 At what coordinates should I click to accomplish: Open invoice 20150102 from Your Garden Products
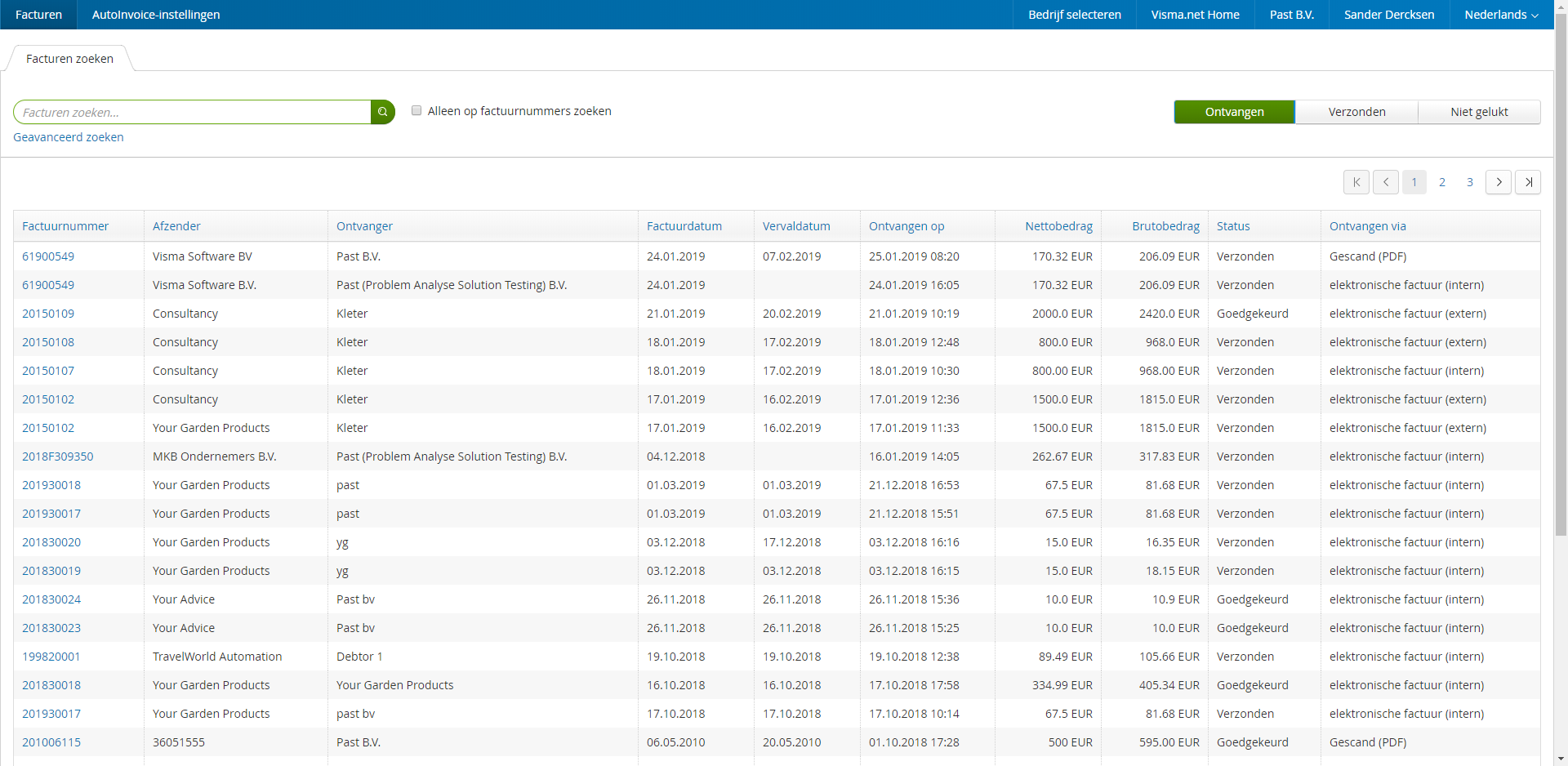click(48, 428)
